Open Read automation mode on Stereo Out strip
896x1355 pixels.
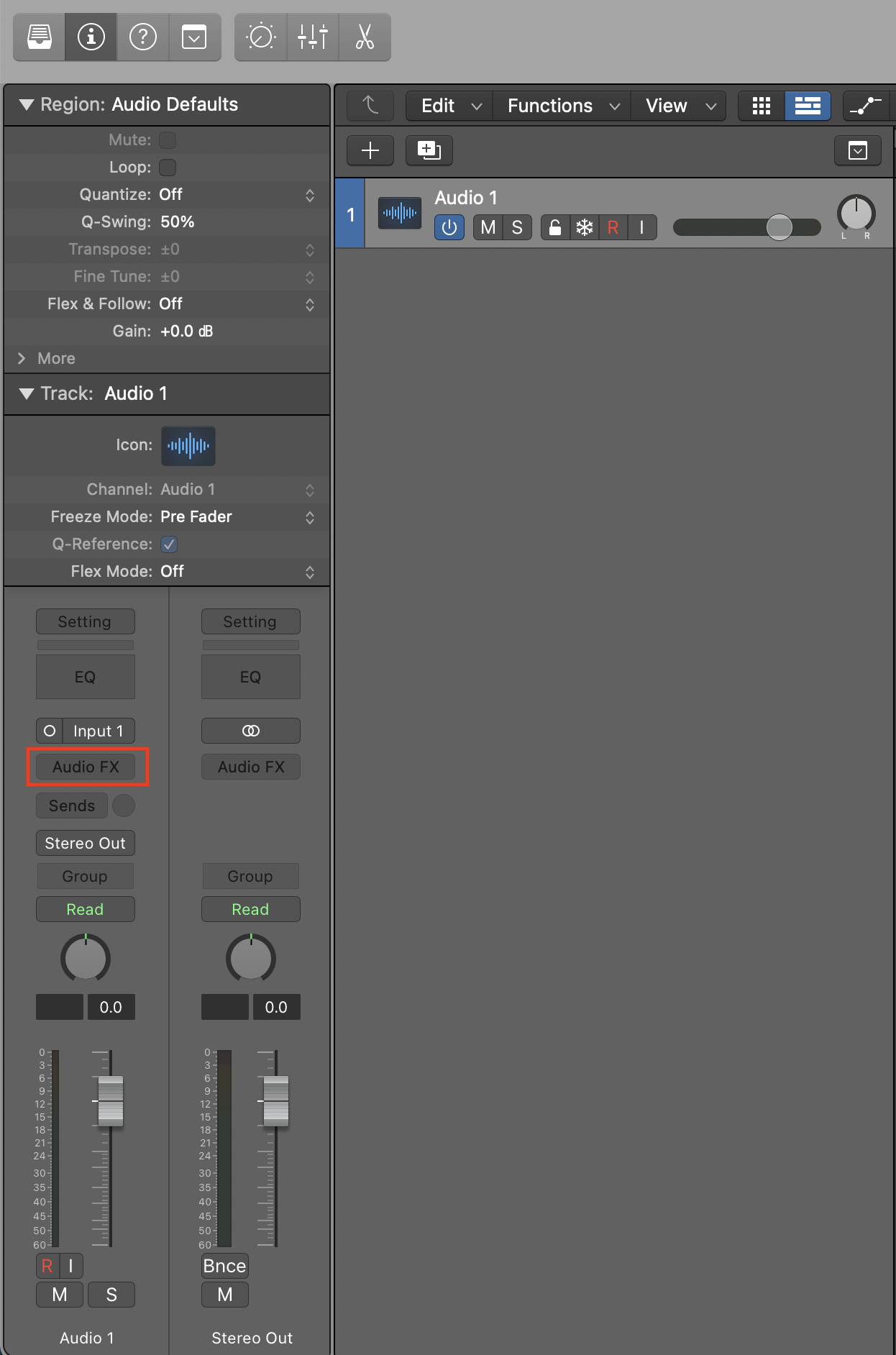click(250, 909)
